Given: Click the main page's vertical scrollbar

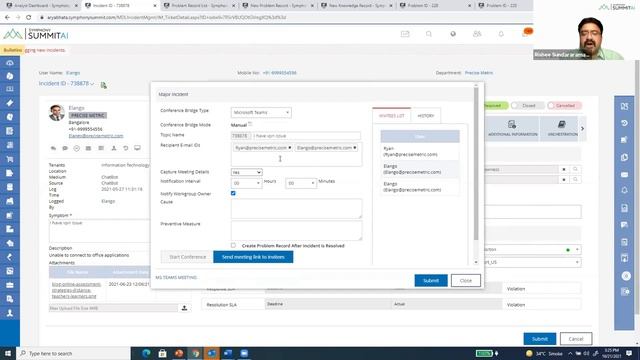Looking at the screenshot, I should tap(637, 188).
